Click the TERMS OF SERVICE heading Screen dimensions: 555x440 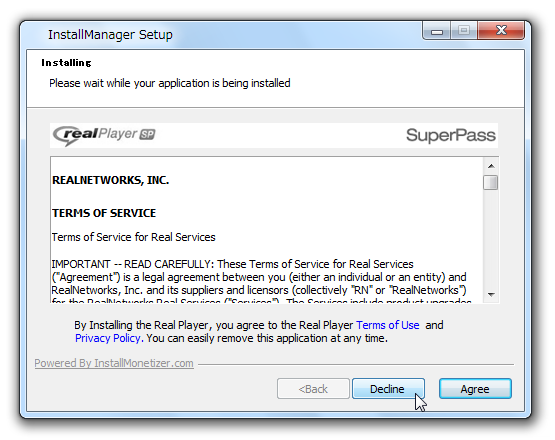click(x=104, y=213)
